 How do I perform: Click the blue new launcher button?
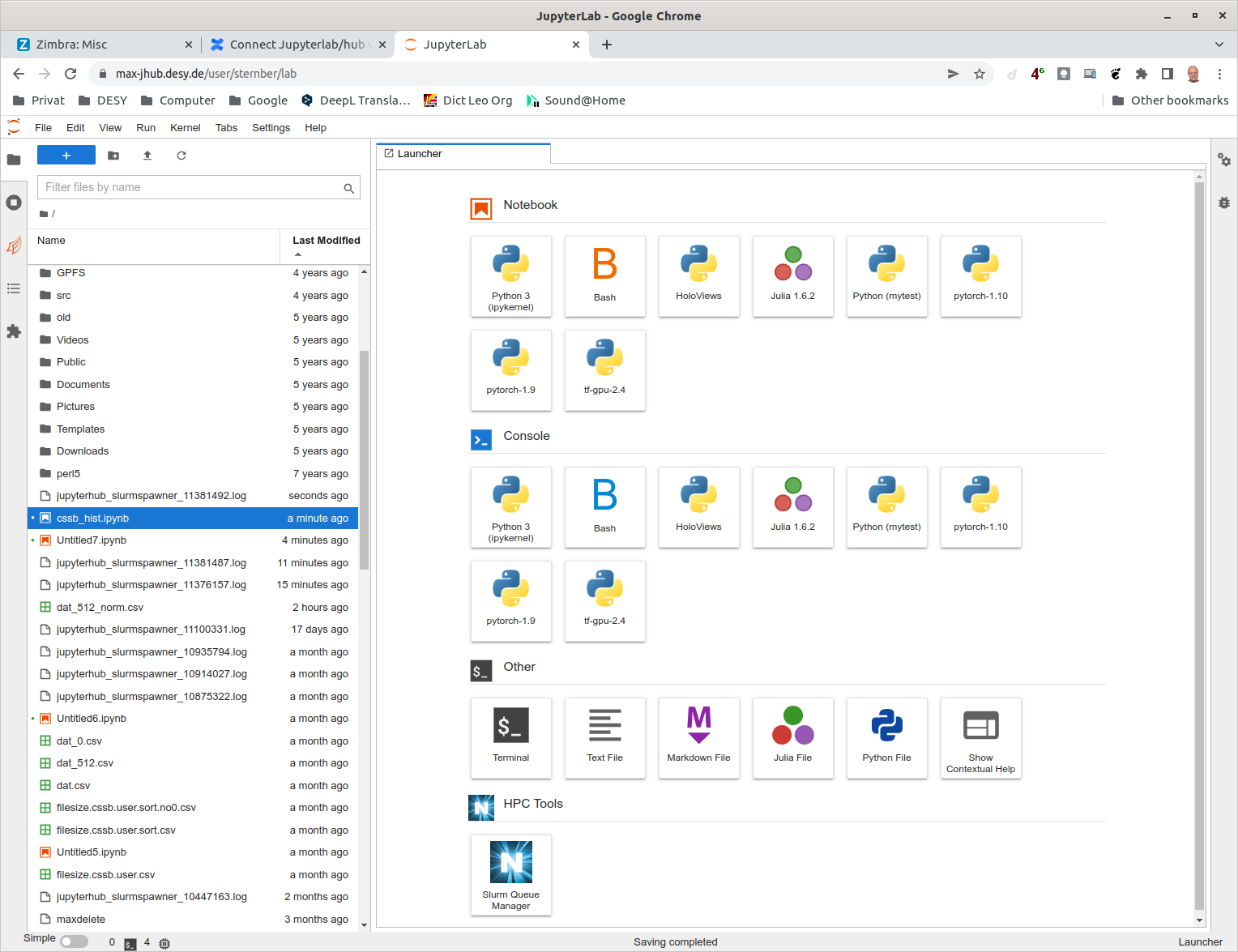(66, 156)
